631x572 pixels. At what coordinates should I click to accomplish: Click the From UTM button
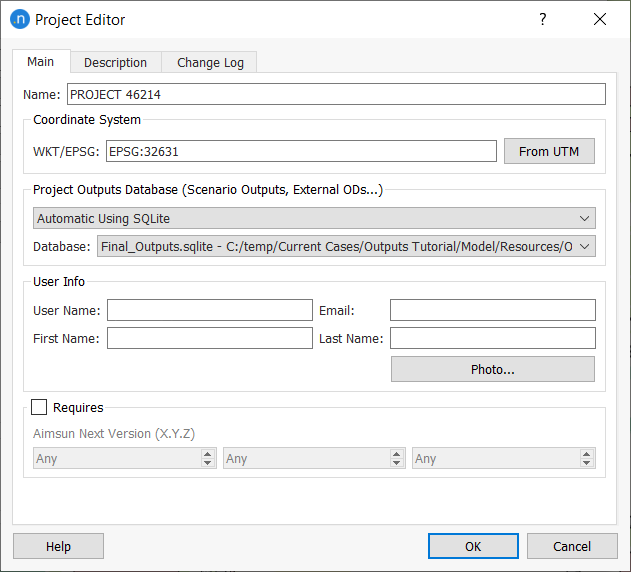(549, 151)
